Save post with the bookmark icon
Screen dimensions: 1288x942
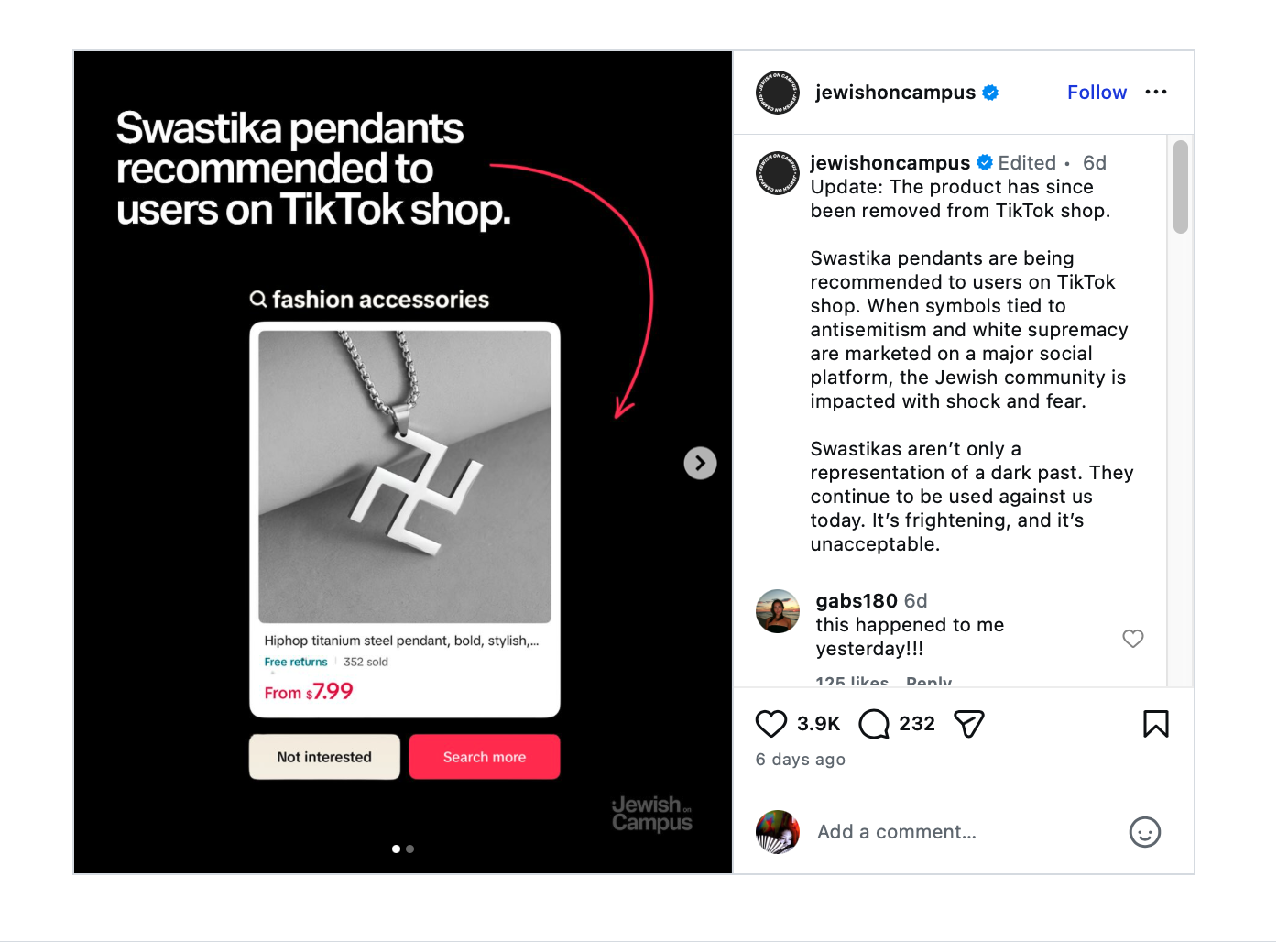pos(1156,724)
